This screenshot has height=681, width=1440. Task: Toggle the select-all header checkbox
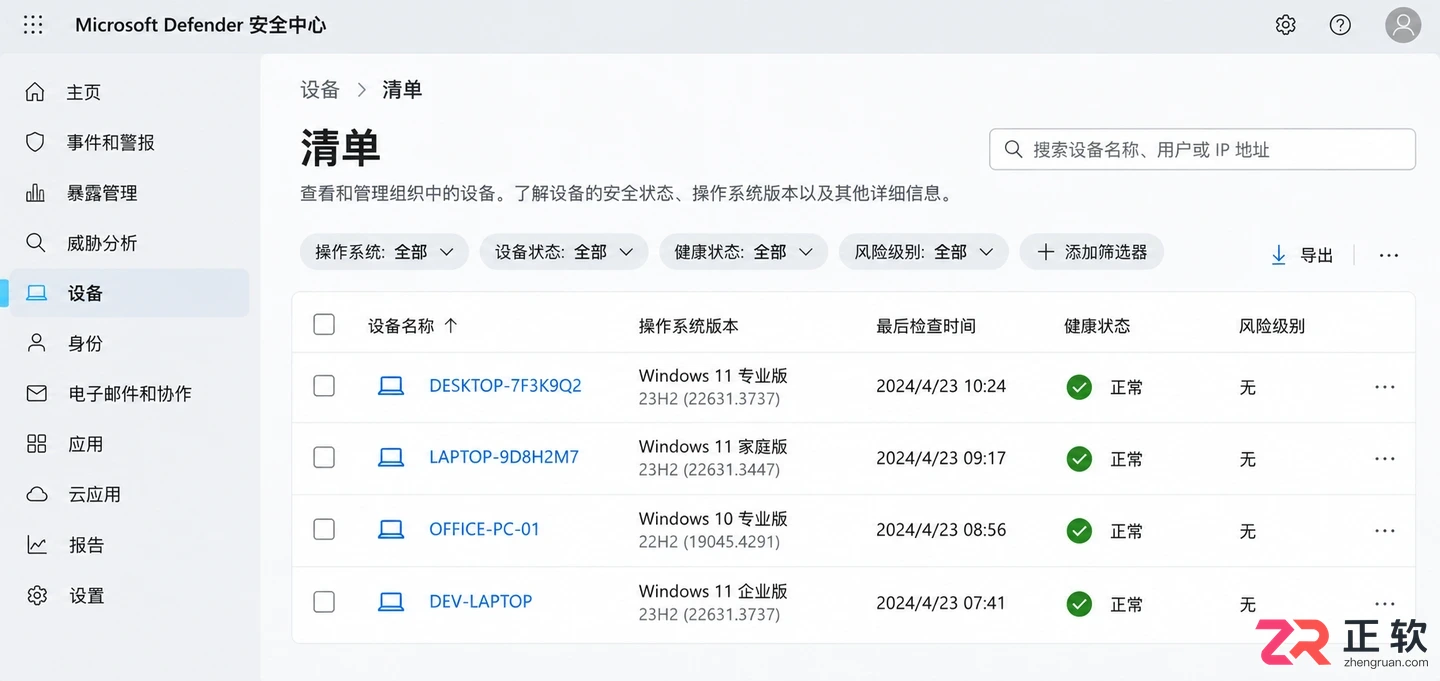click(x=324, y=324)
